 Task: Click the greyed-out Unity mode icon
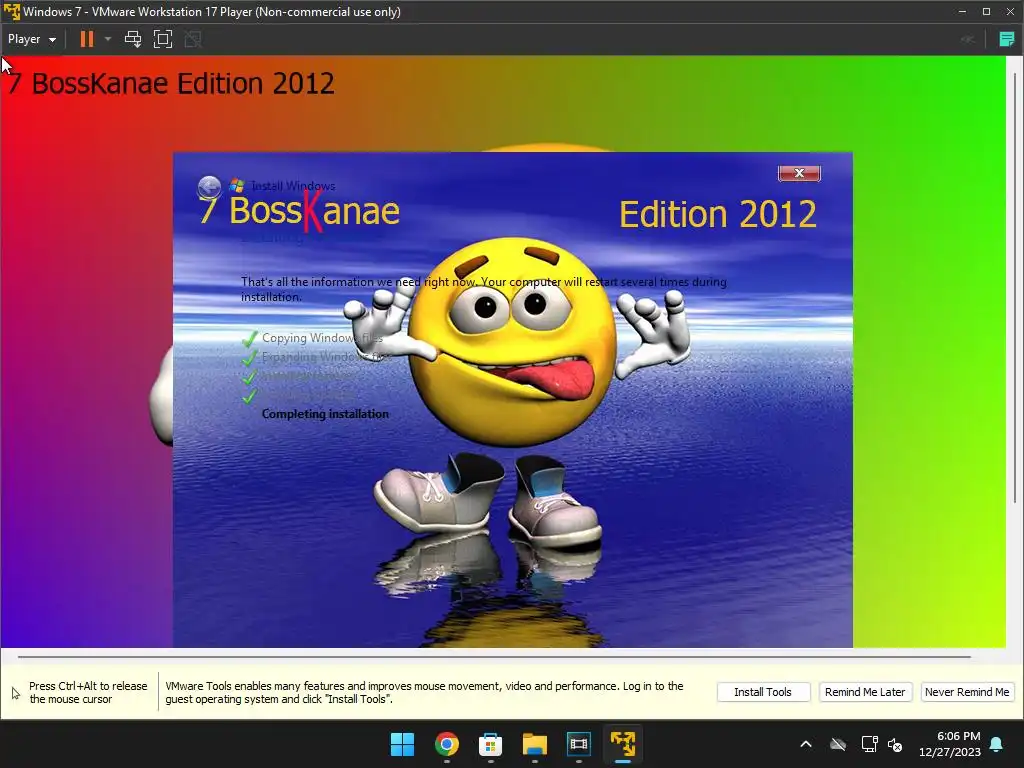point(193,39)
